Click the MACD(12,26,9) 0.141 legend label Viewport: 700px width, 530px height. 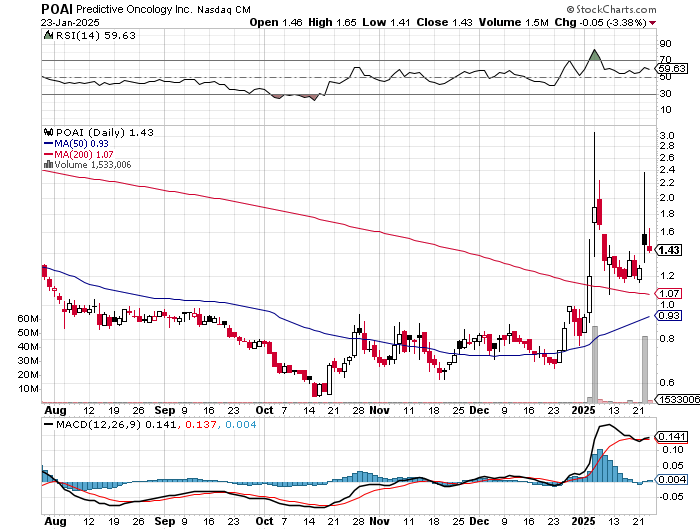[116, 424]
